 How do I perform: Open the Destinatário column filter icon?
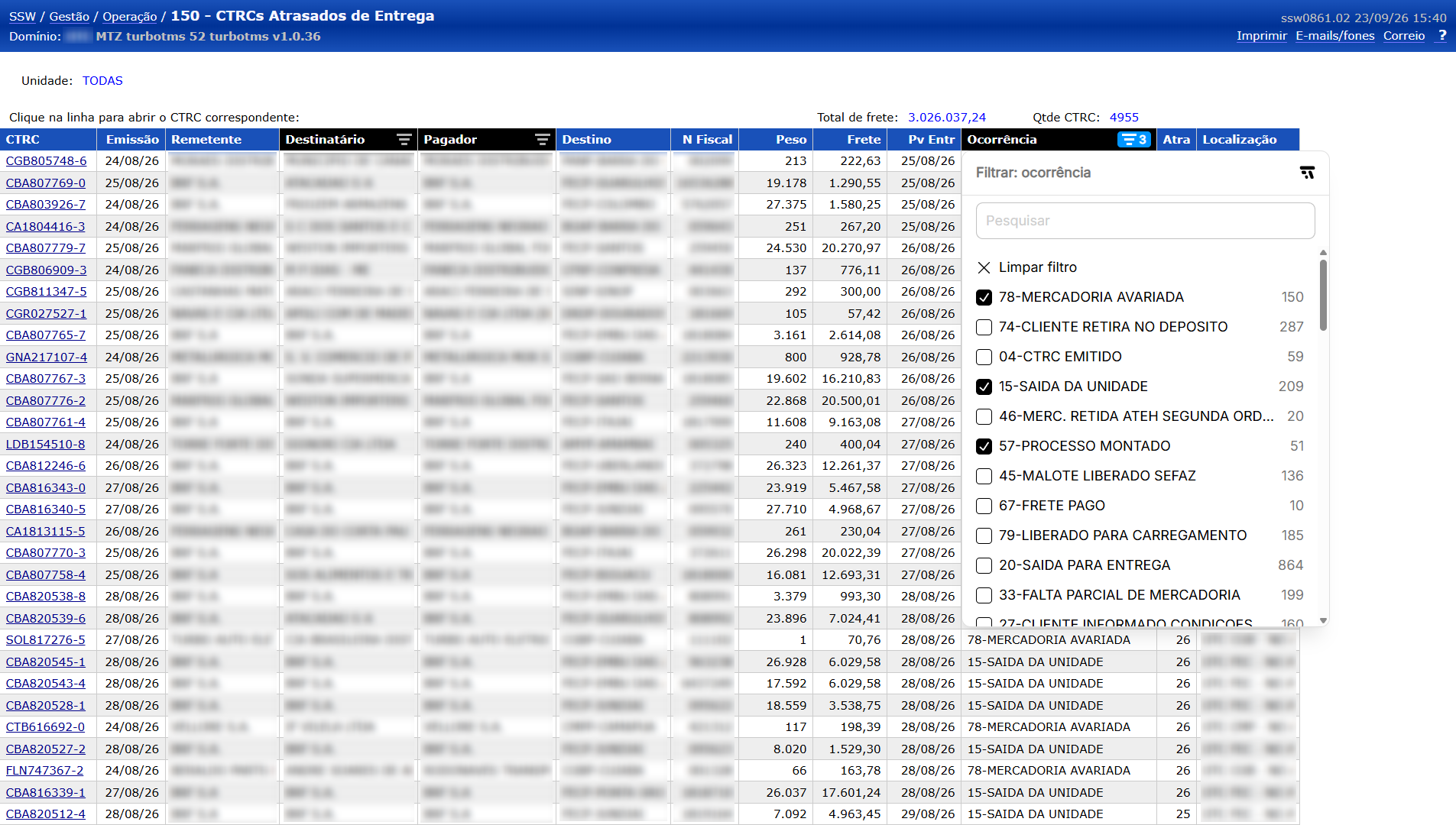point(404,140)
